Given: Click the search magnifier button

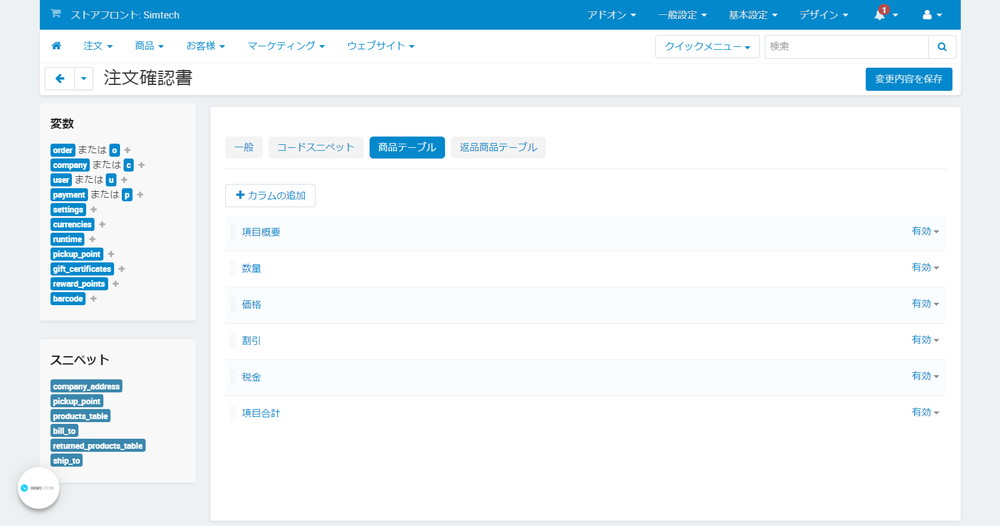Looking at the screenshot, I should pos(942,47).
